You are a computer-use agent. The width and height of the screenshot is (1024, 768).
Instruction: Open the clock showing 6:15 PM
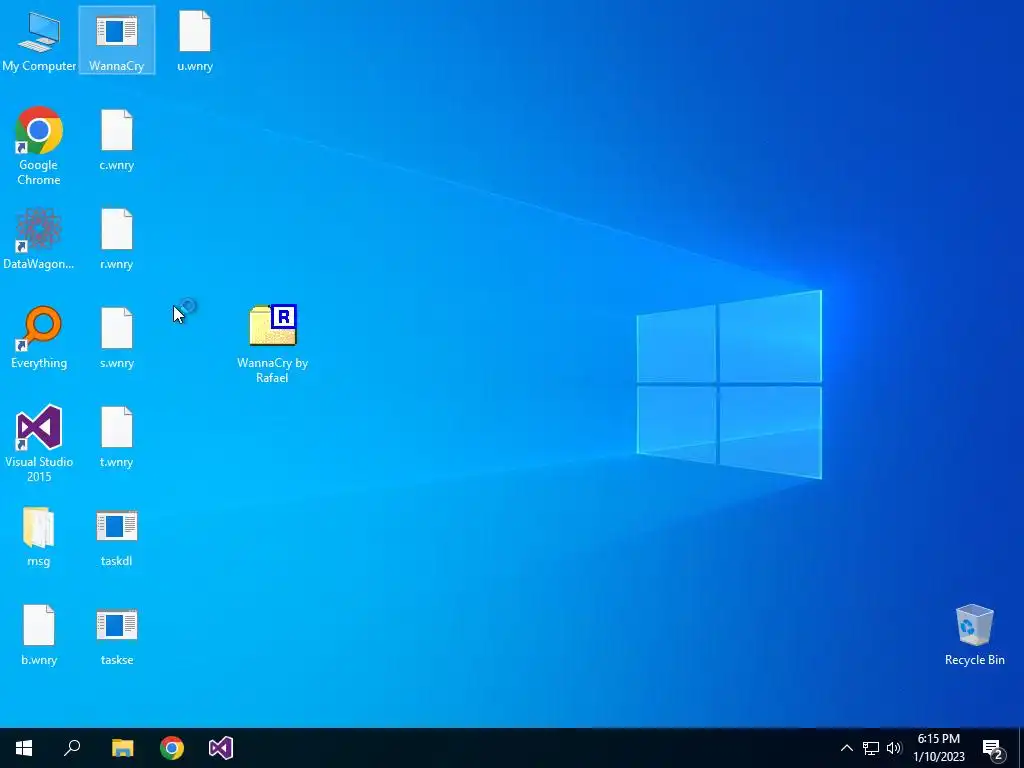point(938,748)
